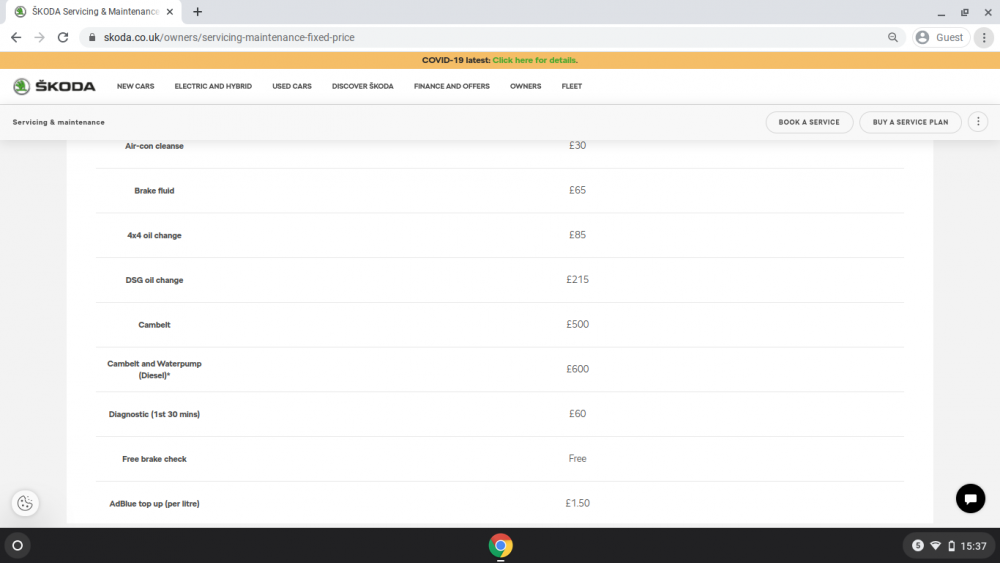Click the address bar URL
This screenshot has height=563, width=1000.
[x=229, y=38]
